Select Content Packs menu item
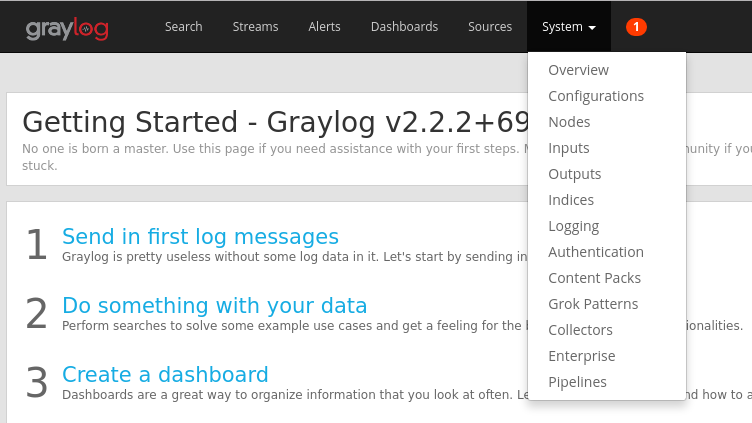This screenshot has width=752, height=423. point(595,278)
